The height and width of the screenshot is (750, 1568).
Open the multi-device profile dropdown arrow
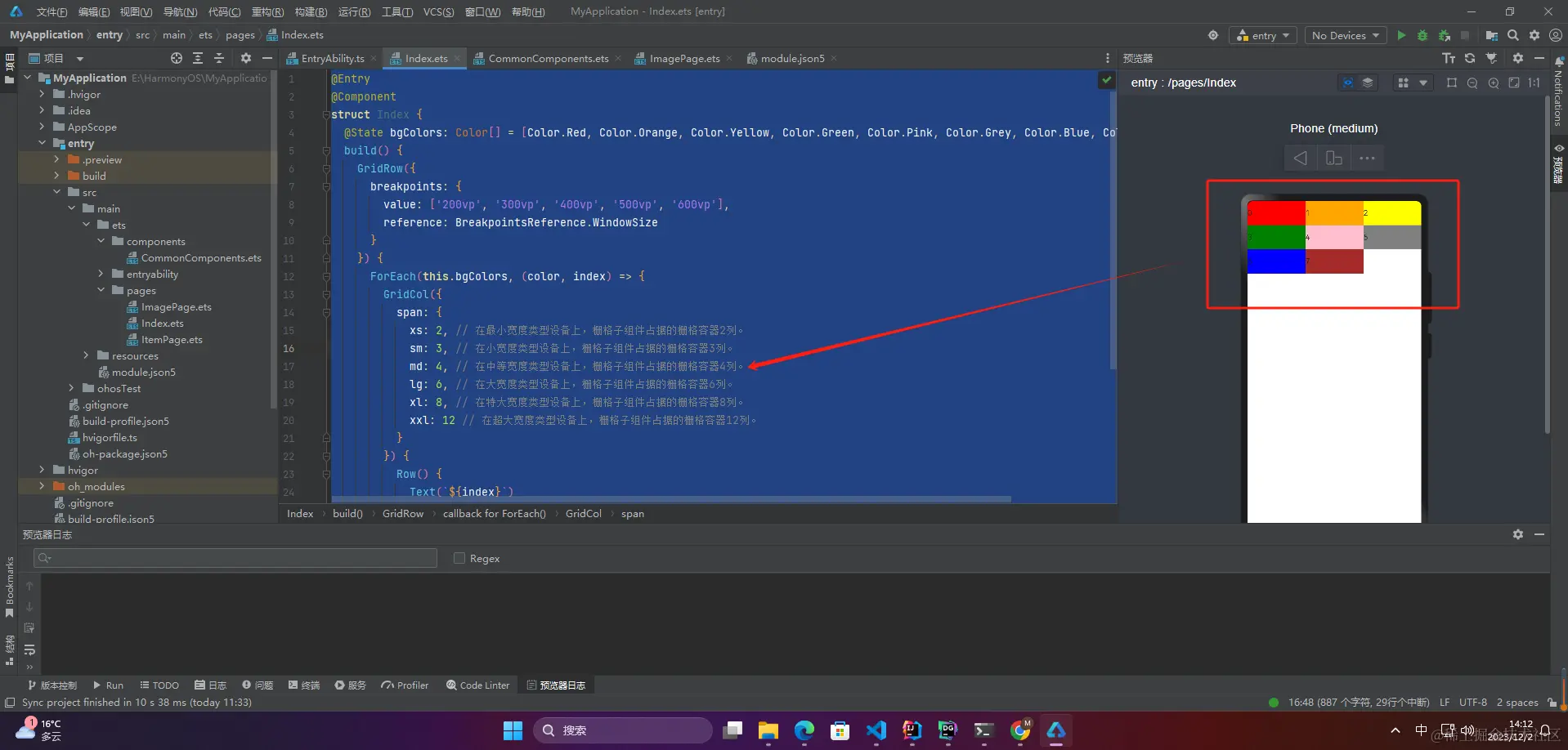pos(1423,83)
